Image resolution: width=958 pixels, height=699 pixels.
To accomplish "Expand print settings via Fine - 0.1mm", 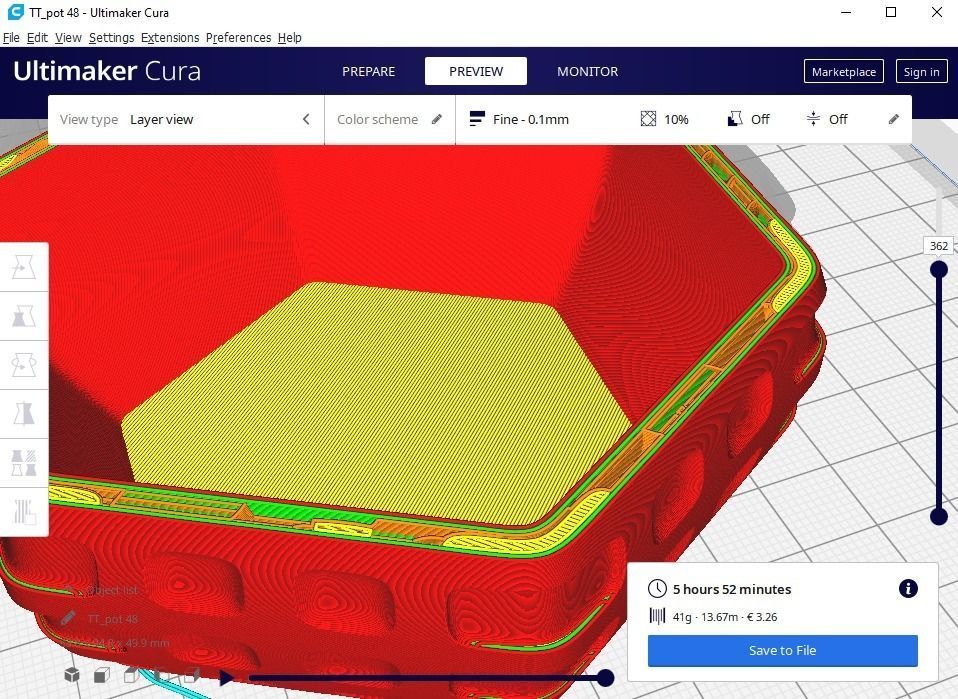I will click(x=684, y=119).
